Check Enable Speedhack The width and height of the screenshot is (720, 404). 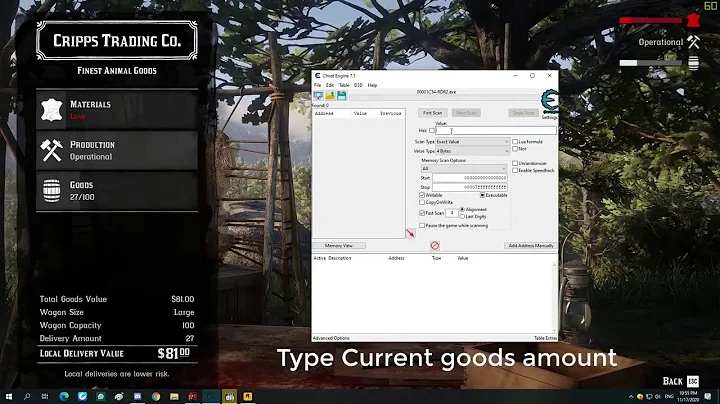(x=515, y=170)
